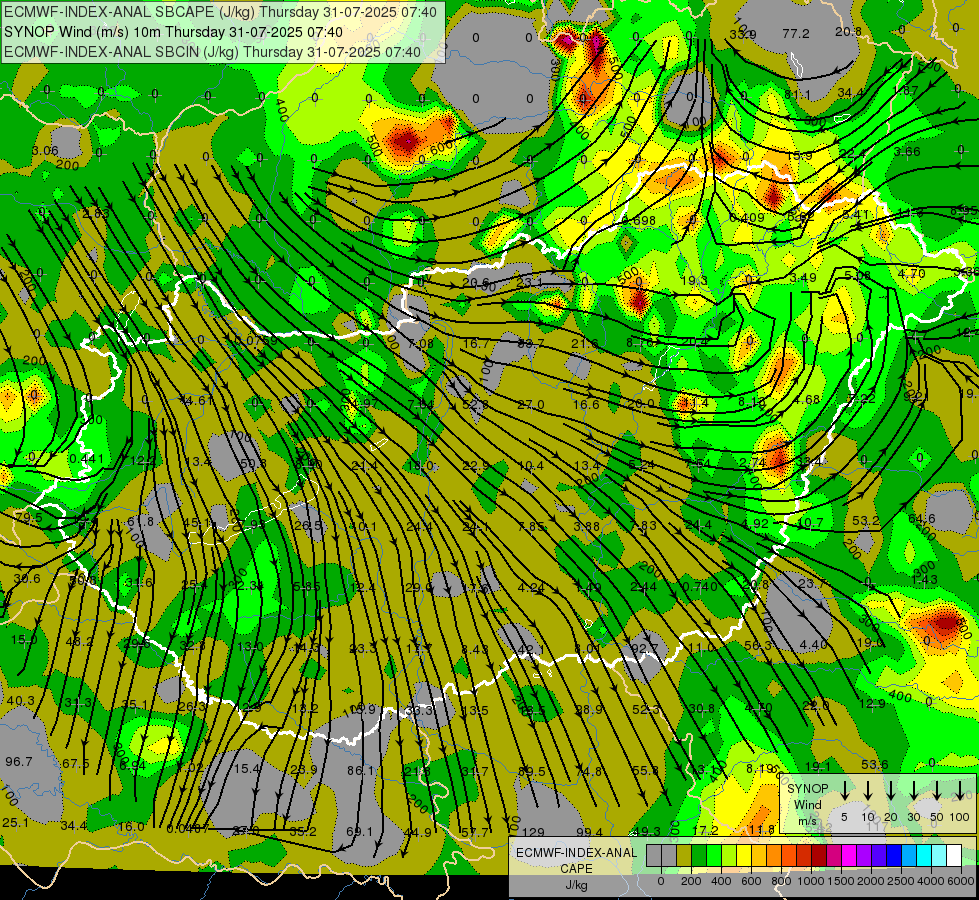979x900 pixels.
Task: Click the map value '92.7'
Action: tap(645, 649)
